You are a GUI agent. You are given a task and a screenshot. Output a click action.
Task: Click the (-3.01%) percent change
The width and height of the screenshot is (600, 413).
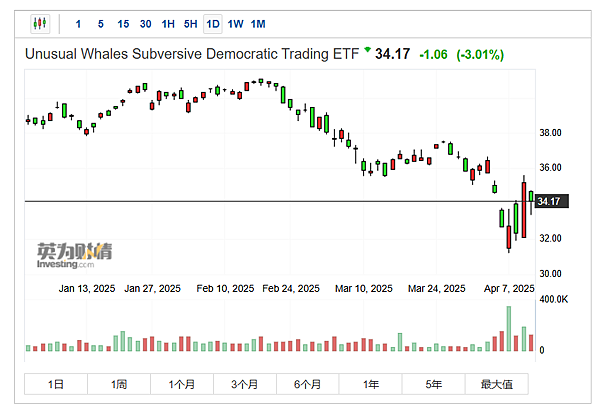click(480, 54)
